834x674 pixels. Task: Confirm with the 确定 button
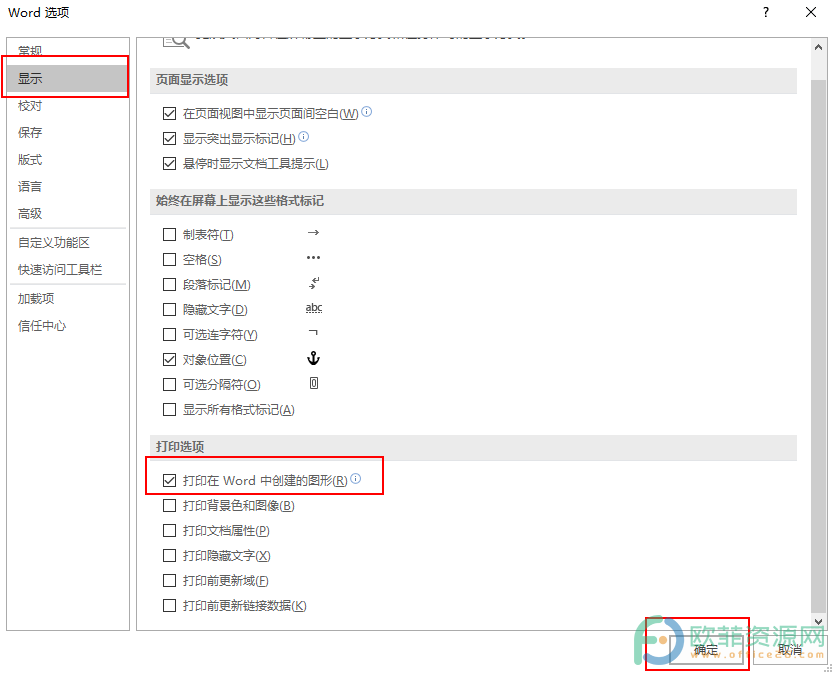[x=706, y=650]
